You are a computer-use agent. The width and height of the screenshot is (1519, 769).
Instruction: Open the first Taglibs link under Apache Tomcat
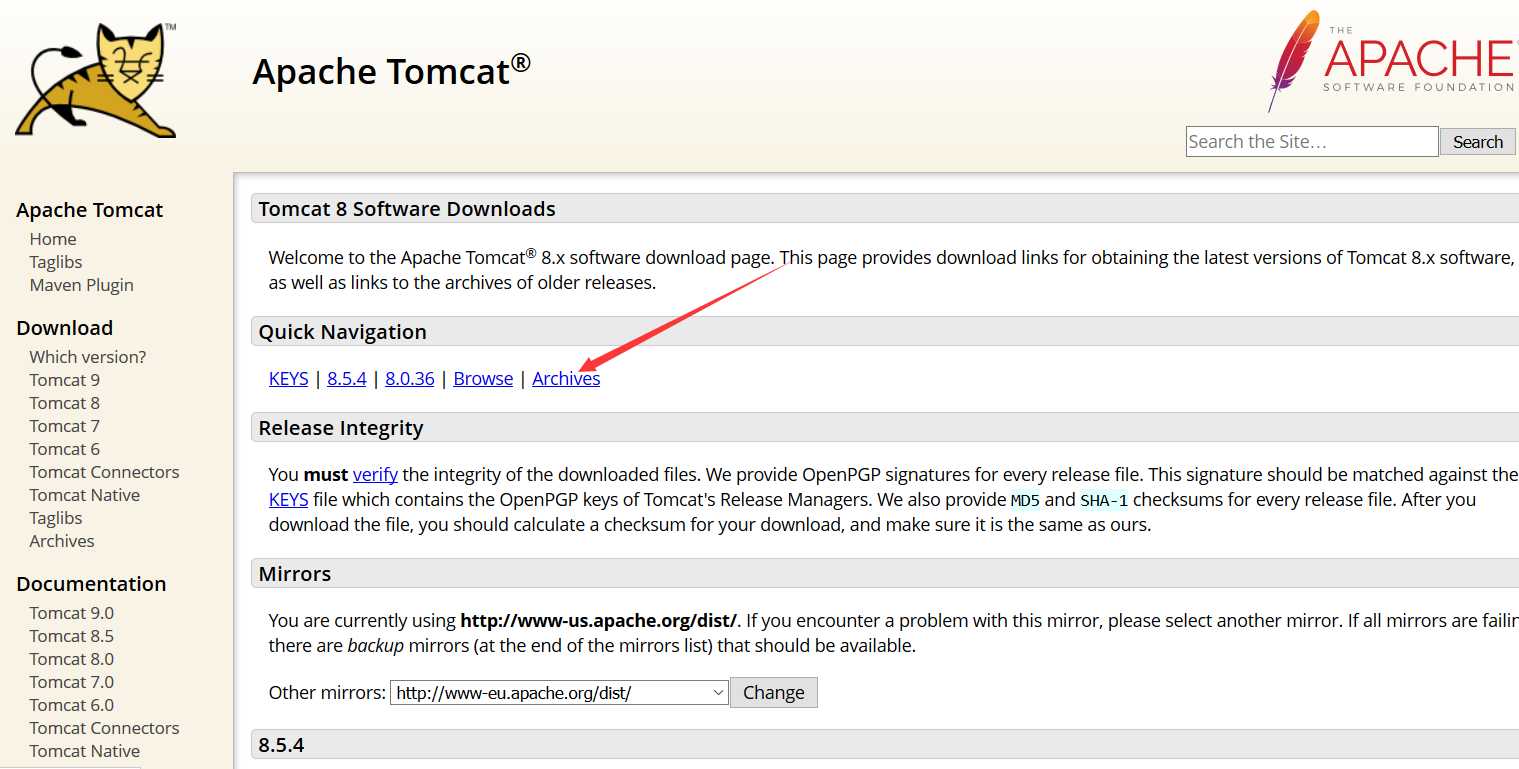(x=56, y=262)
